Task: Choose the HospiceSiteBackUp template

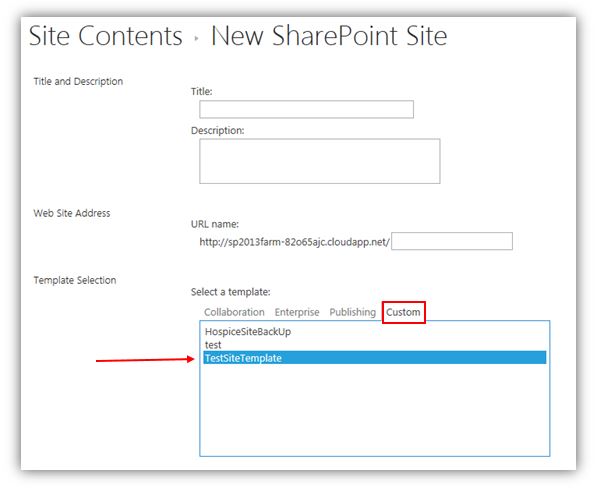Action: (x=248, y=332)
